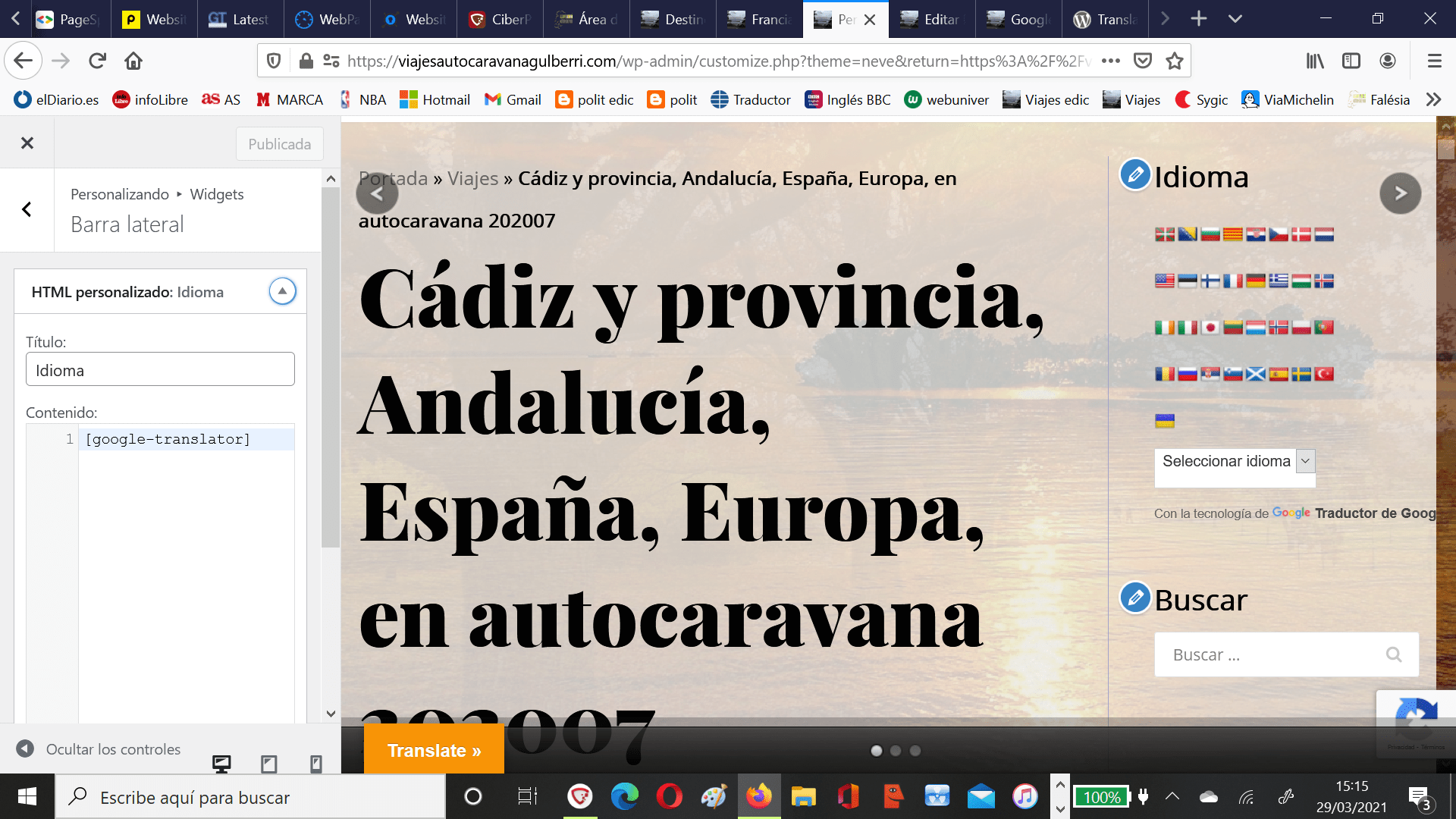1456x819 pixels.
Task: Select the Japanese flag in Idioma widget
Action: click(x=1210, y=328)
